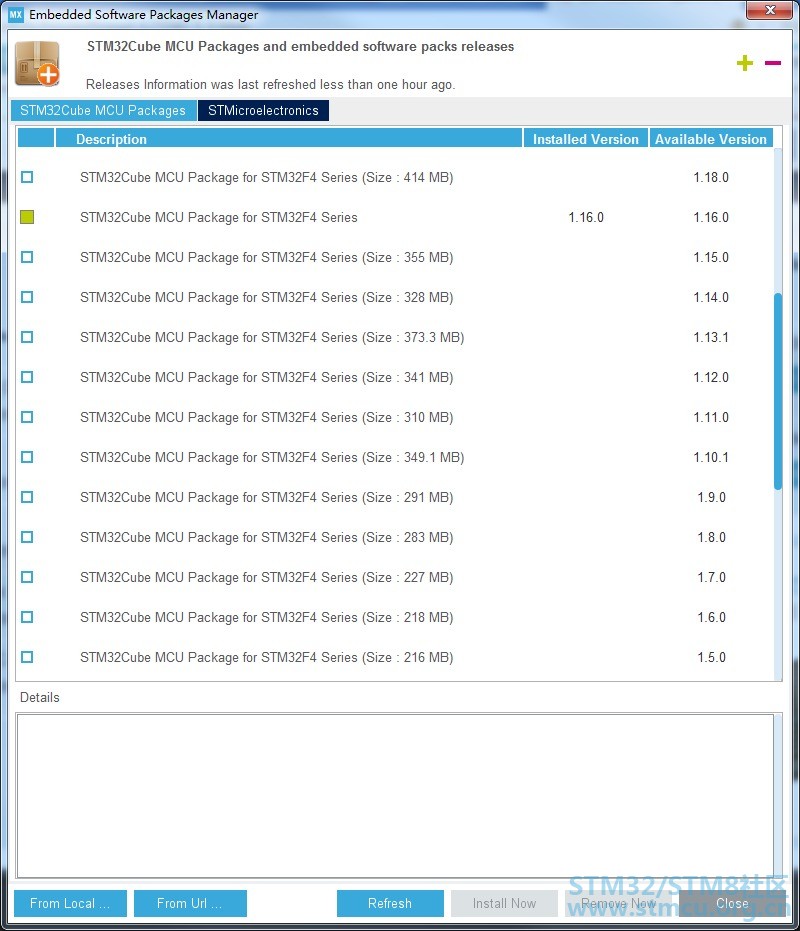Click available version 1.6.0
The image size is (800, 931).
pyautogui.click(x=712, y=617)
